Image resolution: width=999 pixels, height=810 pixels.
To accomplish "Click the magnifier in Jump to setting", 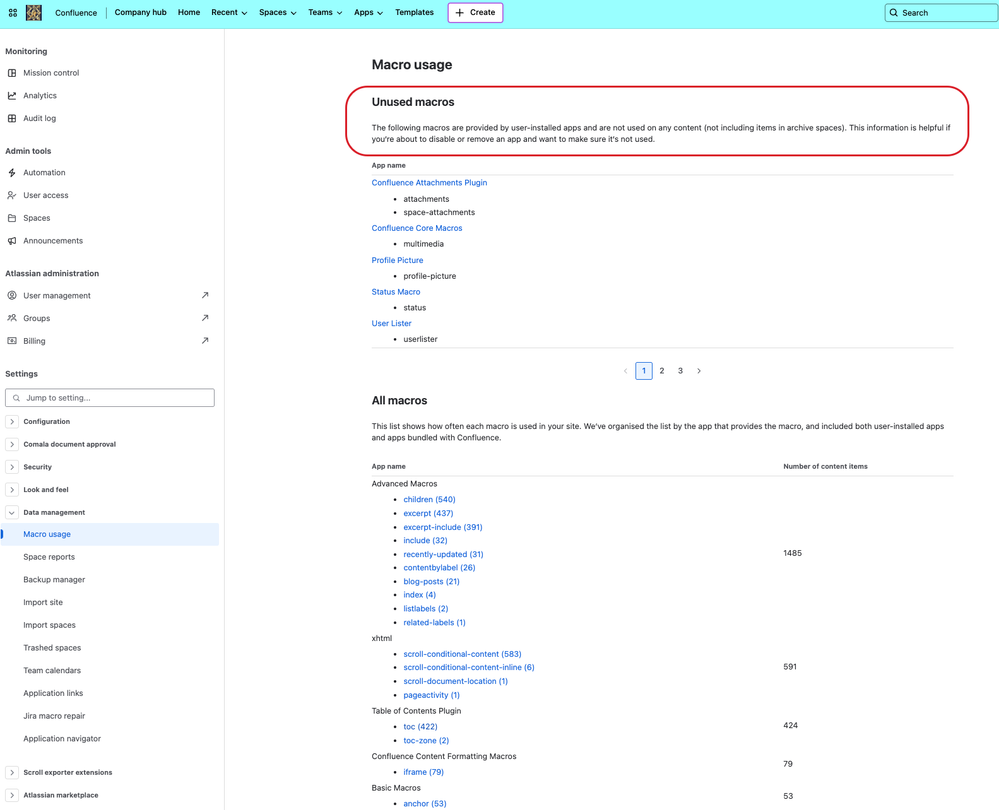I will (17, 398).
